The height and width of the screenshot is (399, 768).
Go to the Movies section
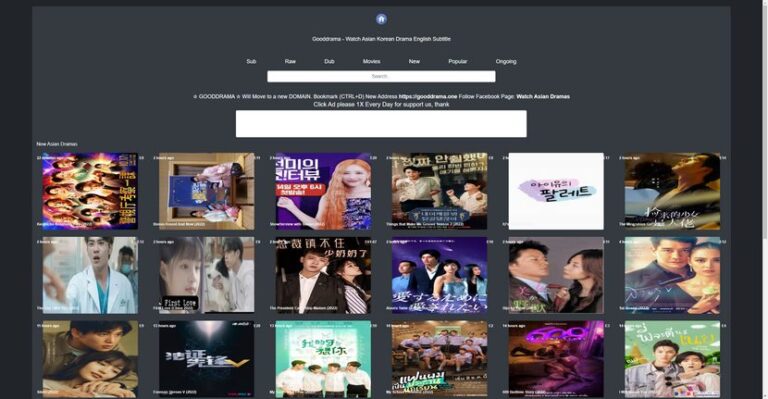click(371, 62)
